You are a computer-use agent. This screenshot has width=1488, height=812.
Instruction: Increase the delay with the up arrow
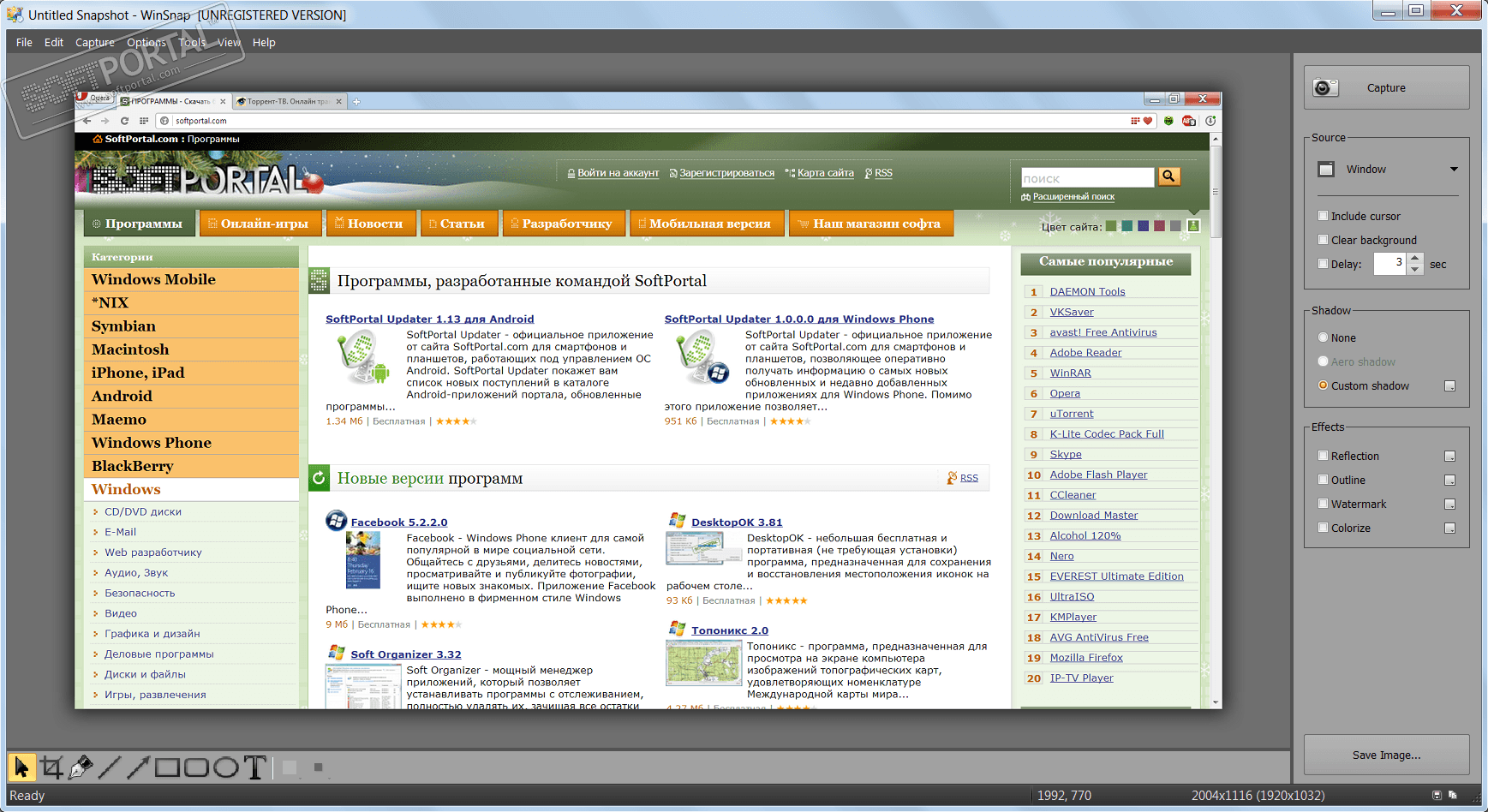(x=1415, y=258)
